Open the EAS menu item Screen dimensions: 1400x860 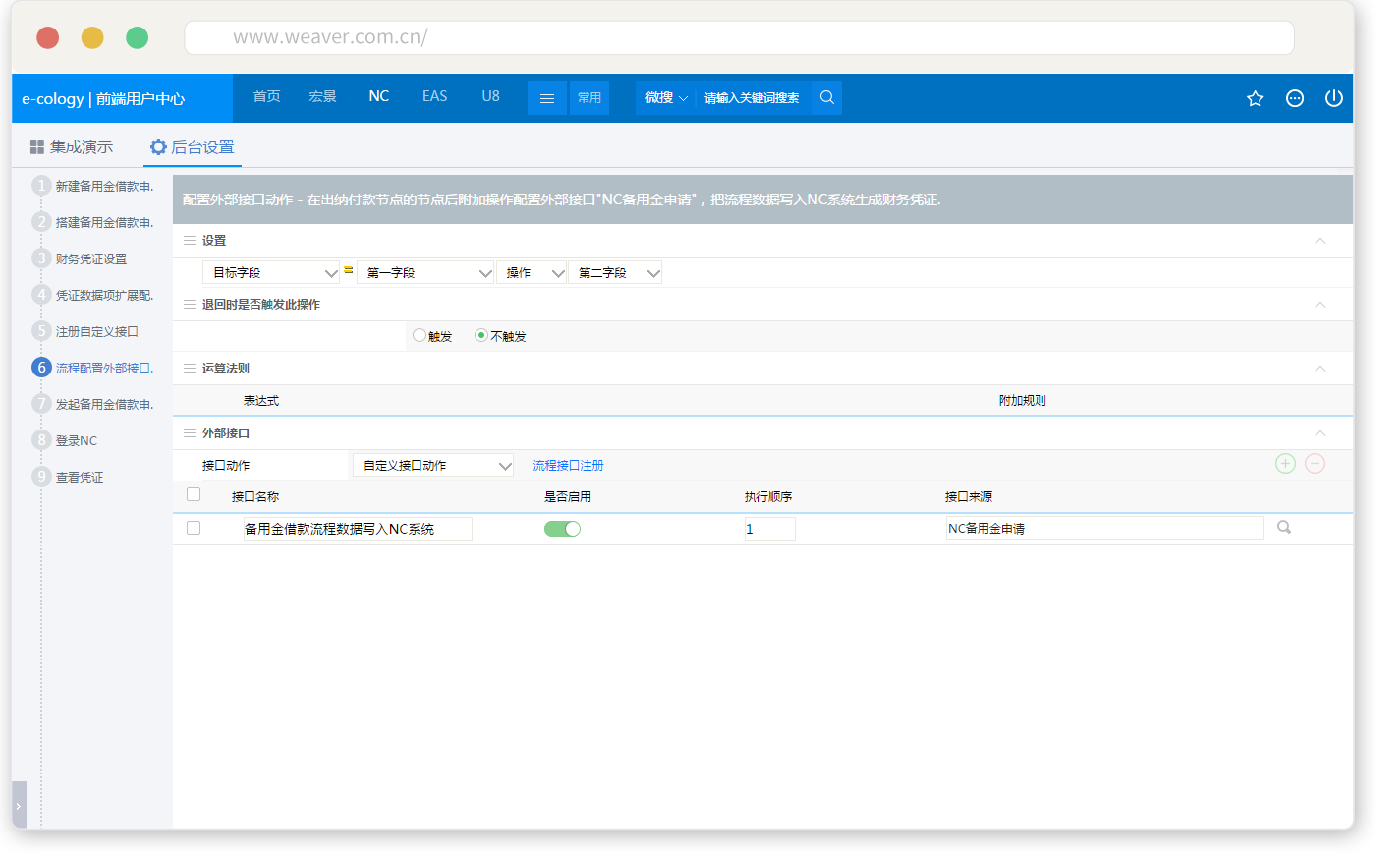point(434,96)
